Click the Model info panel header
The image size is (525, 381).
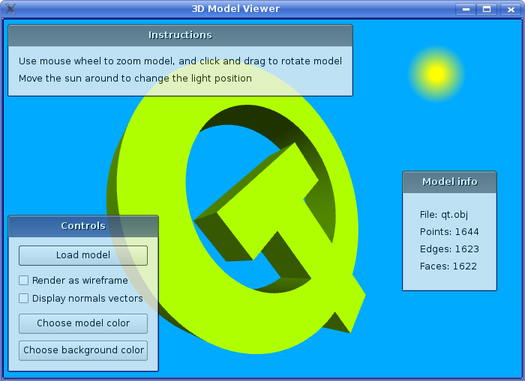click(449, 182)
